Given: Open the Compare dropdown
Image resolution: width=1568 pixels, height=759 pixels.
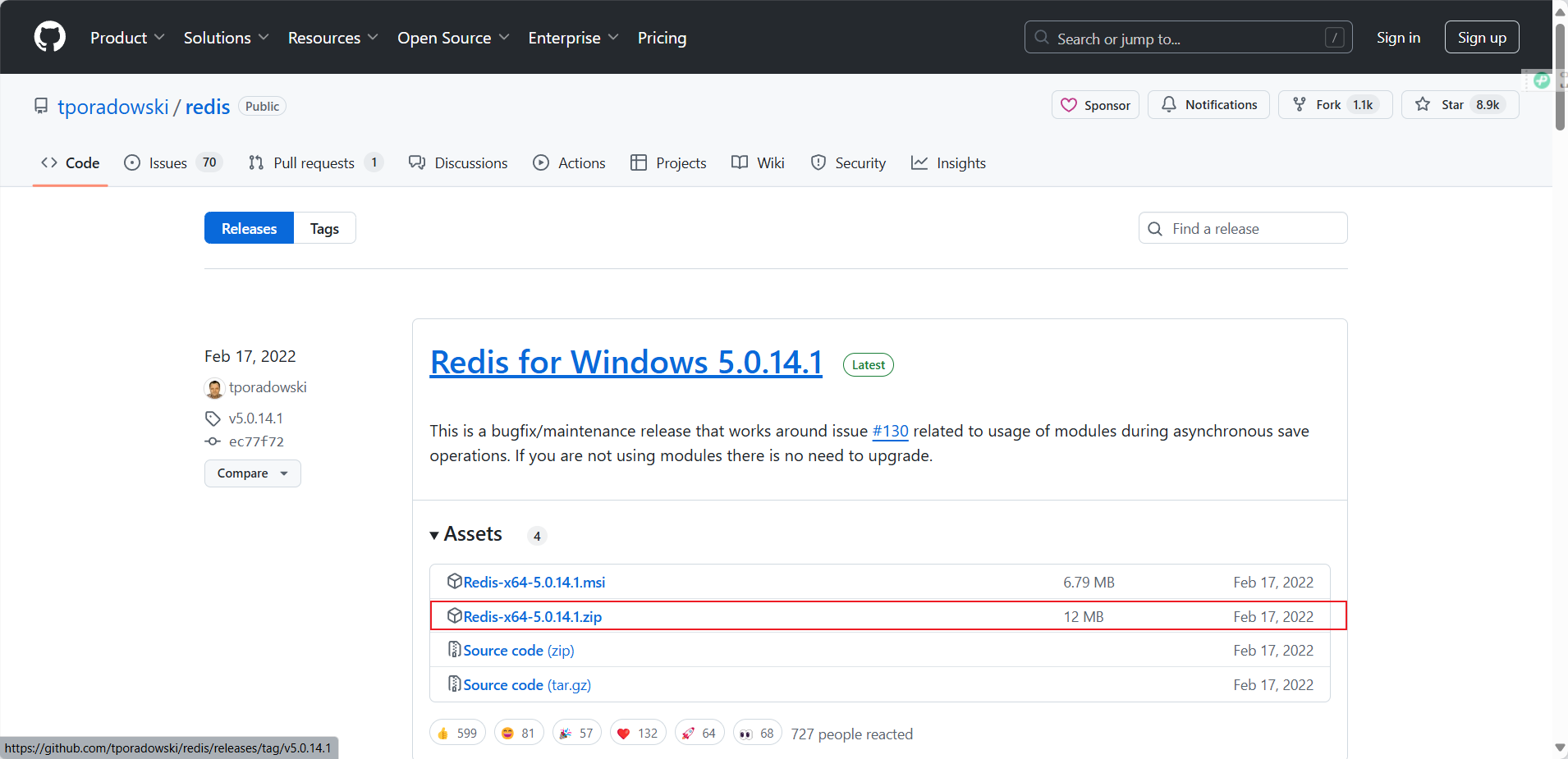Looking at the screenshot, I should click(x=252, y=473).
